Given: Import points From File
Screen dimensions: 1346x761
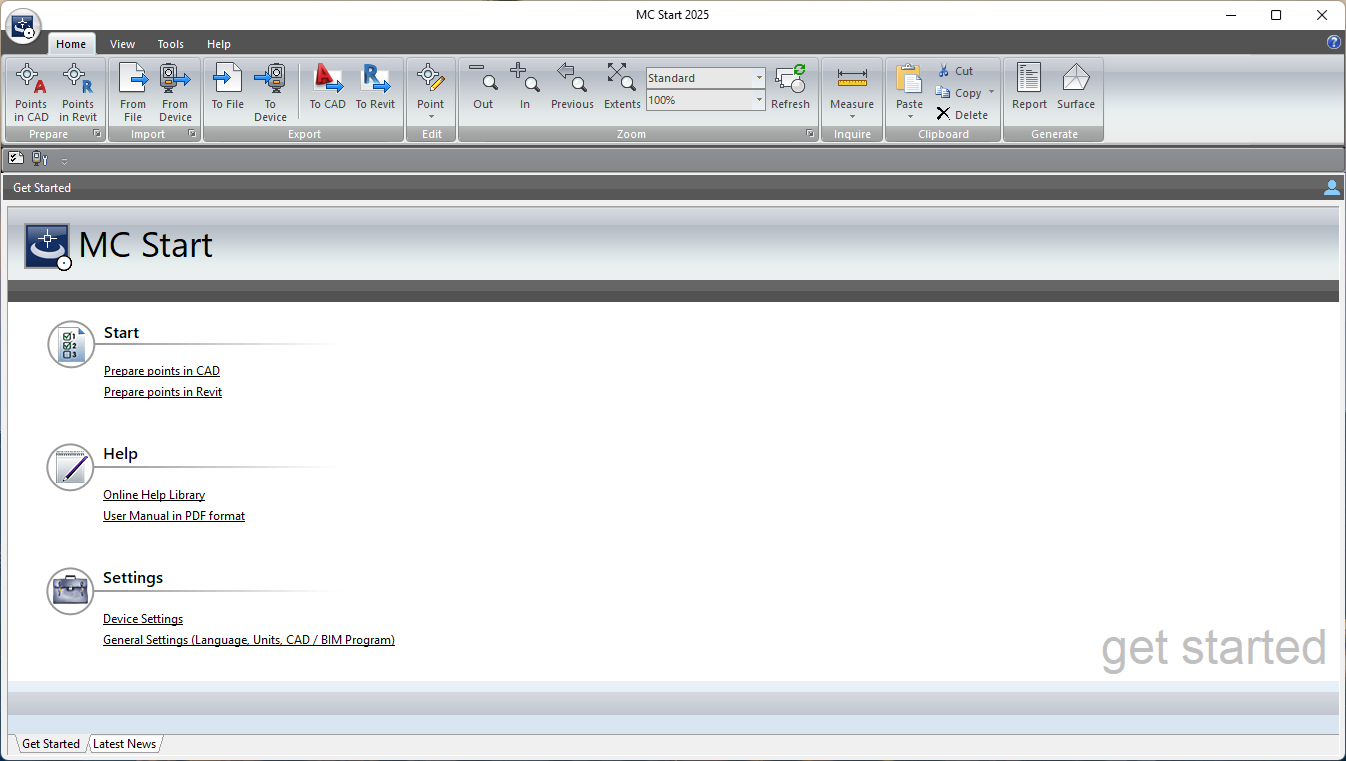Looking at the screenshot, I should [x=133, y=92].
